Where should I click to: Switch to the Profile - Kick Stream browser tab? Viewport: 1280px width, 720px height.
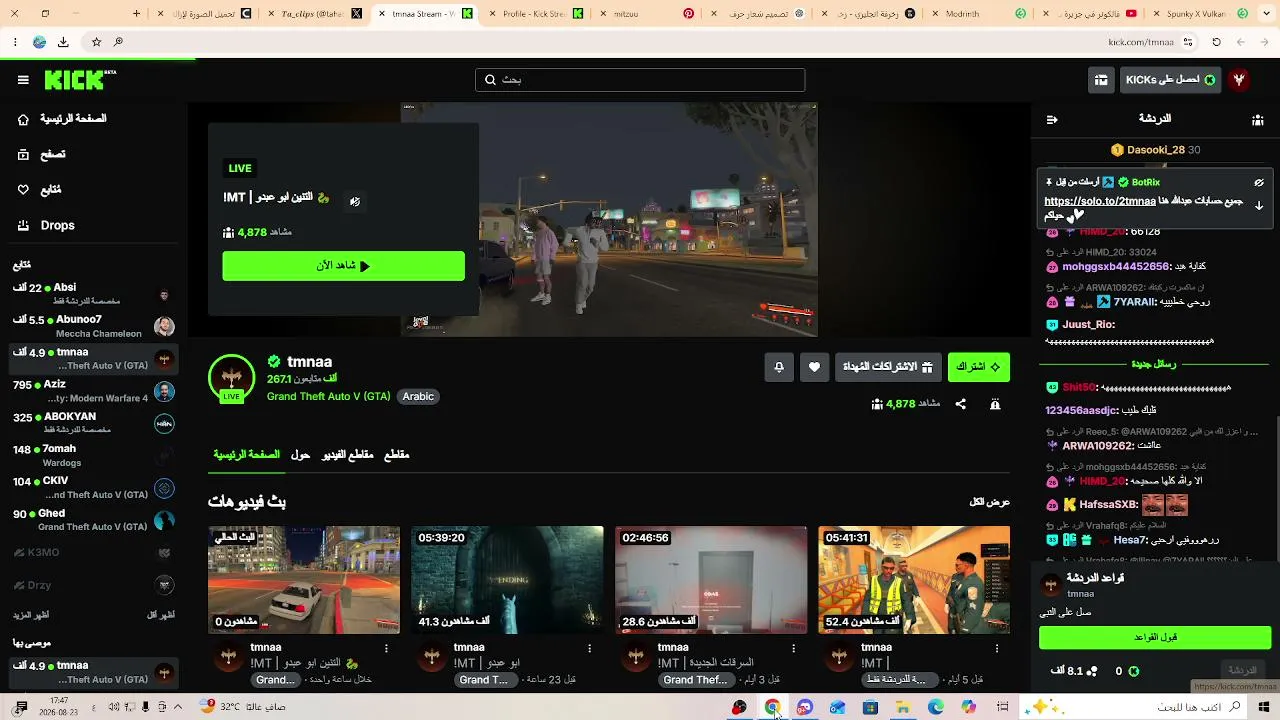(533, 14)
